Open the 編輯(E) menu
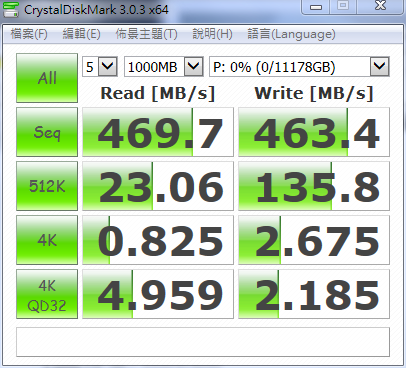 coord(82,34)
